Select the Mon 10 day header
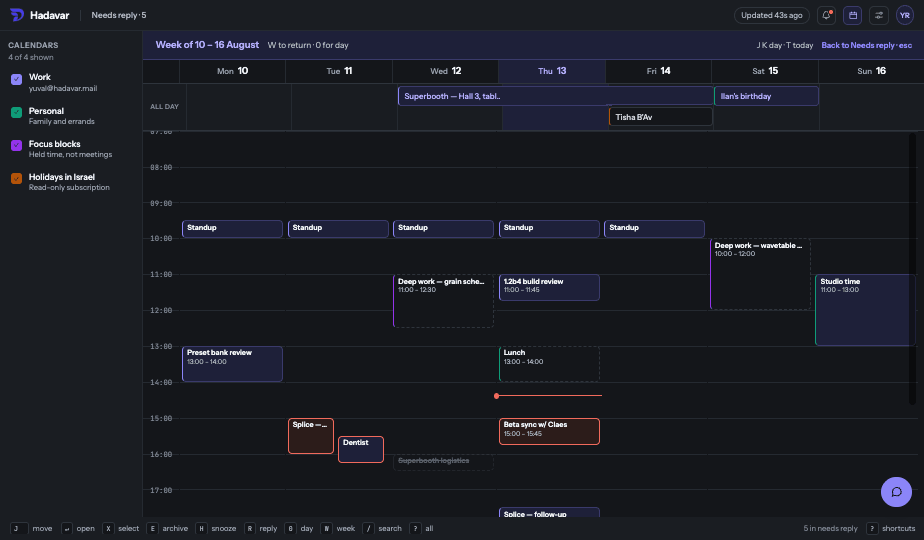Image resolution: width=924 pixels, height=540 pixels. [232, 71]
